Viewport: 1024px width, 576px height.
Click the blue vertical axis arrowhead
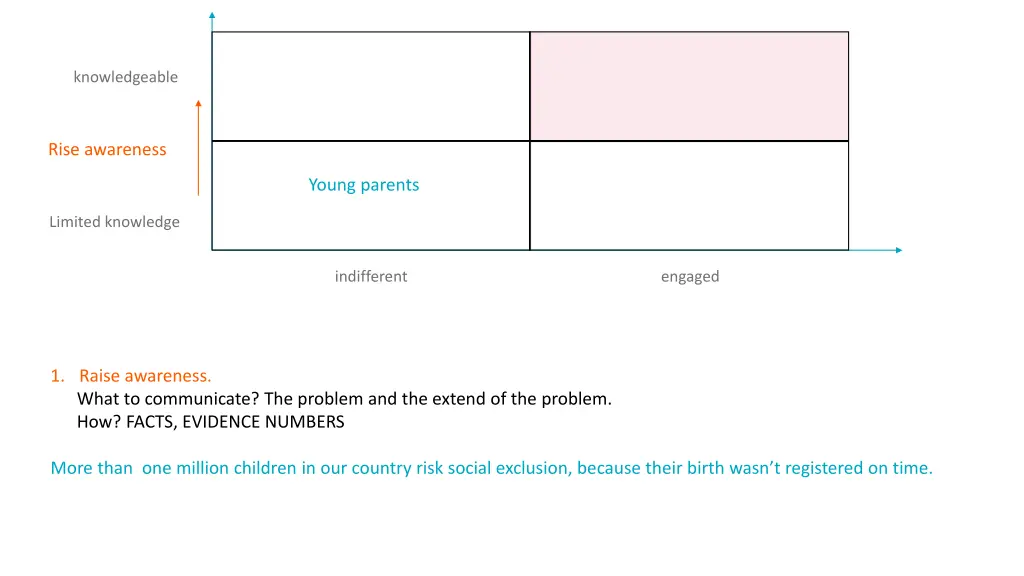point(212,15)
